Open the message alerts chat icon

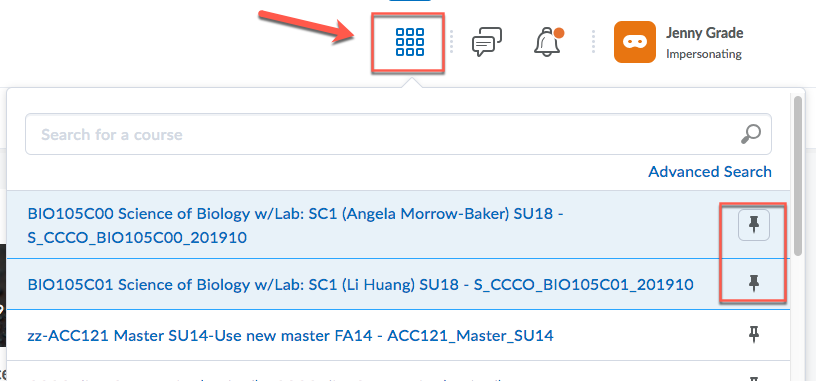click(x=487, y=42)
